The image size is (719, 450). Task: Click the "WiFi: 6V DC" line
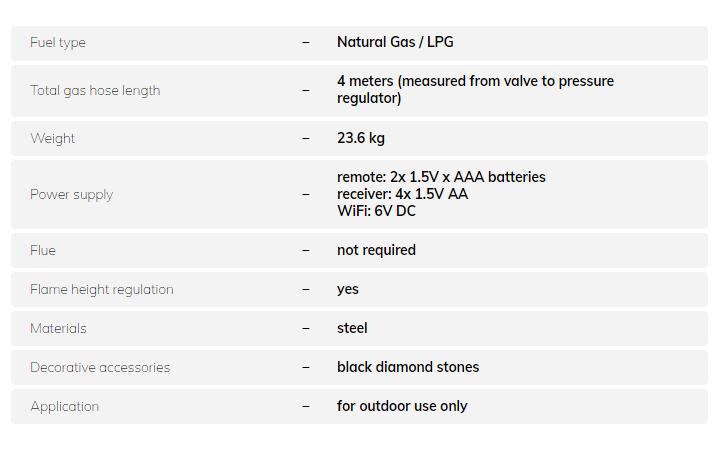click(378, 211)
